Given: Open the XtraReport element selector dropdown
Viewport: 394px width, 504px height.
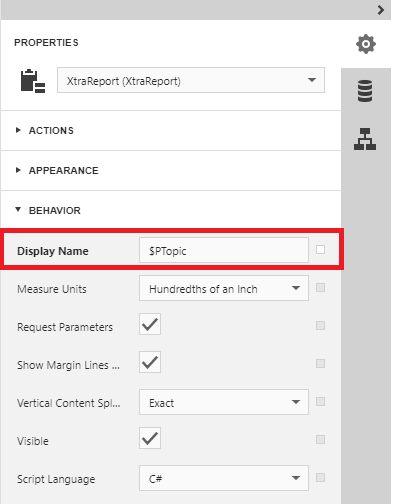Looking at the screenshot, I should (x=191, y=80).
